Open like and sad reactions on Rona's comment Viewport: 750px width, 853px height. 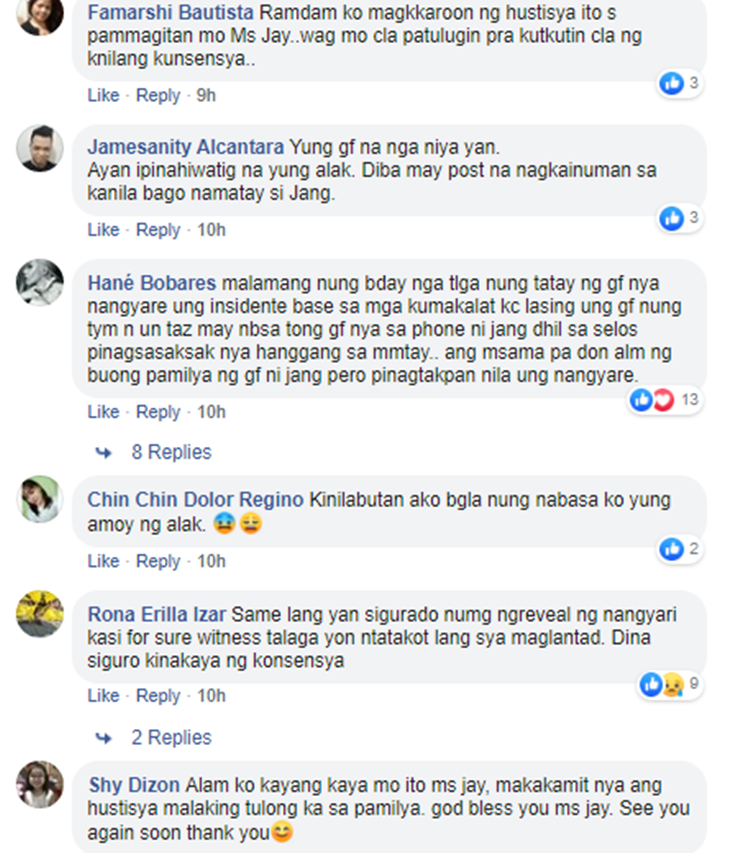670,684
